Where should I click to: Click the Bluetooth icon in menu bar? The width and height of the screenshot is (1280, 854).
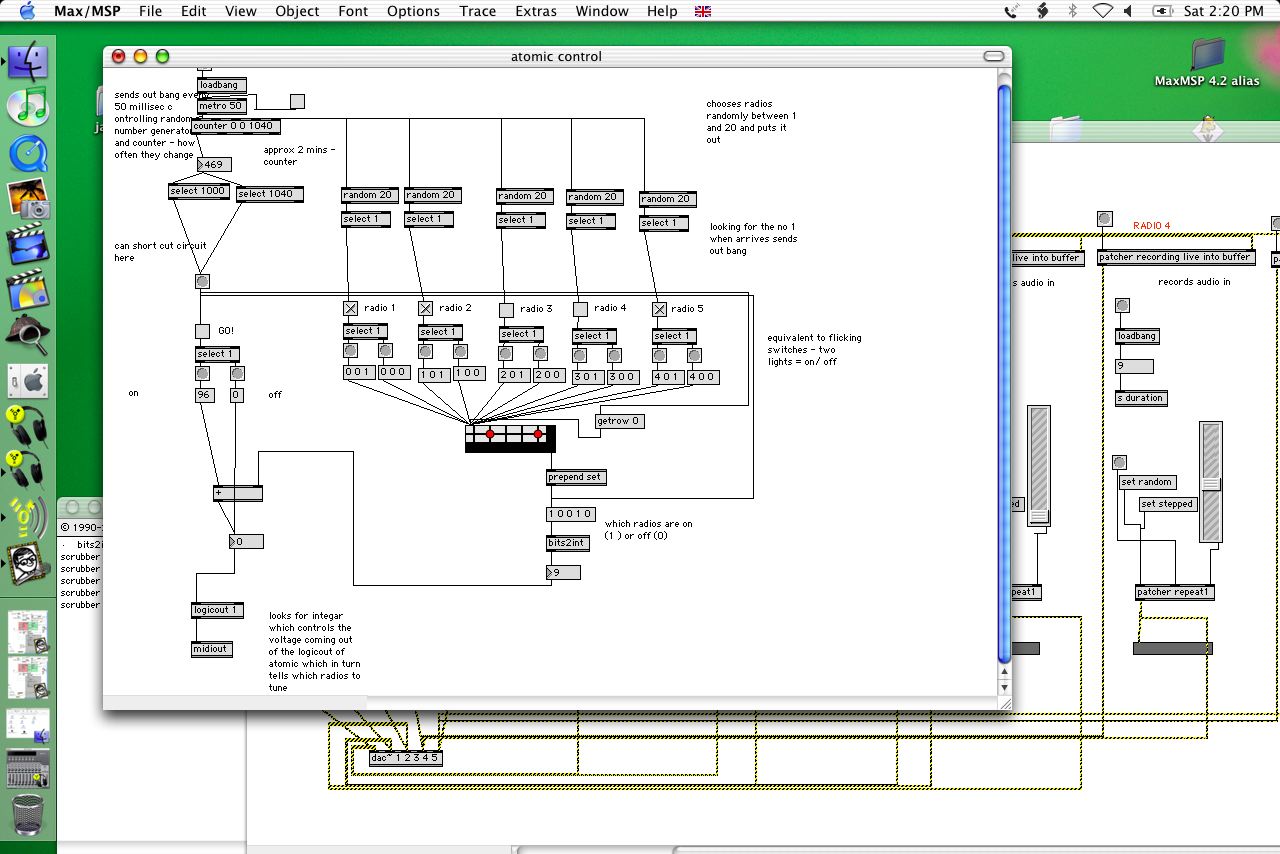click(1073, 11)
